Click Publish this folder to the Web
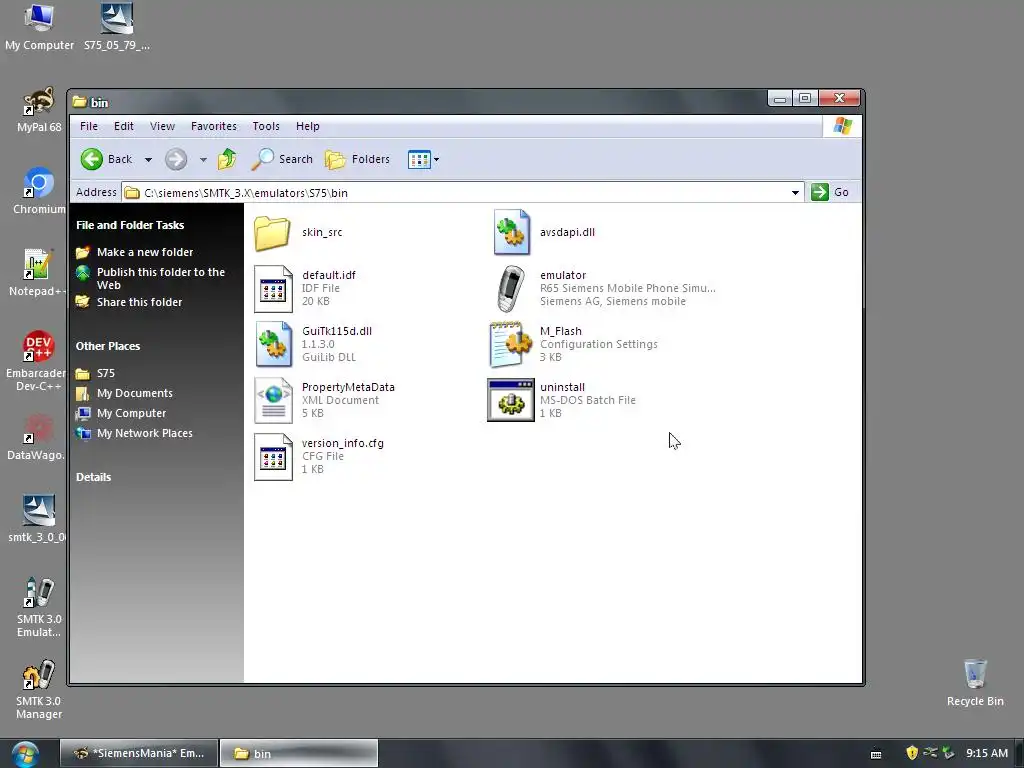 point(161,278)
